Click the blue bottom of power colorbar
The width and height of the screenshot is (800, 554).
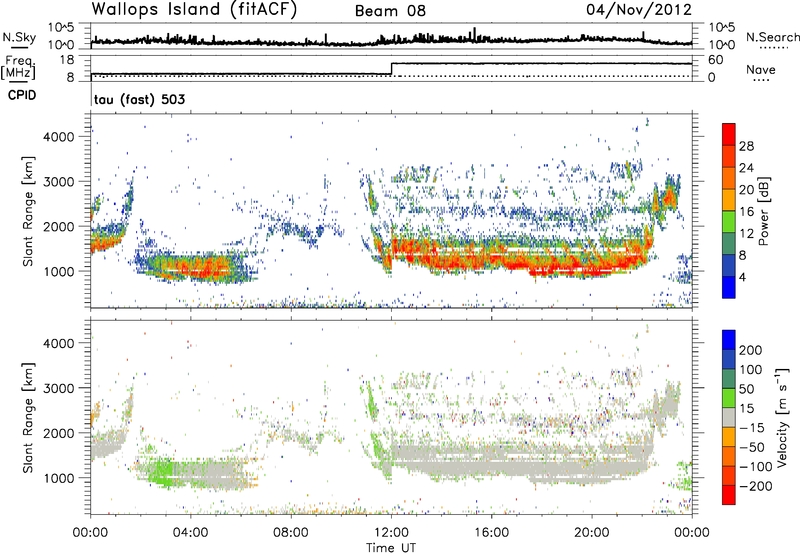[729, 287]
